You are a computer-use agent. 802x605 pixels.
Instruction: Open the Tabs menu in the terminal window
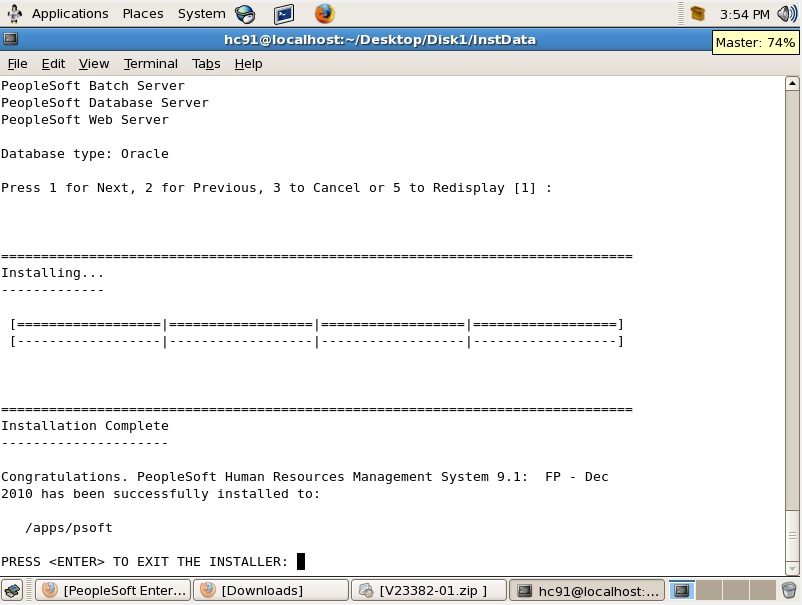(206, 63)
